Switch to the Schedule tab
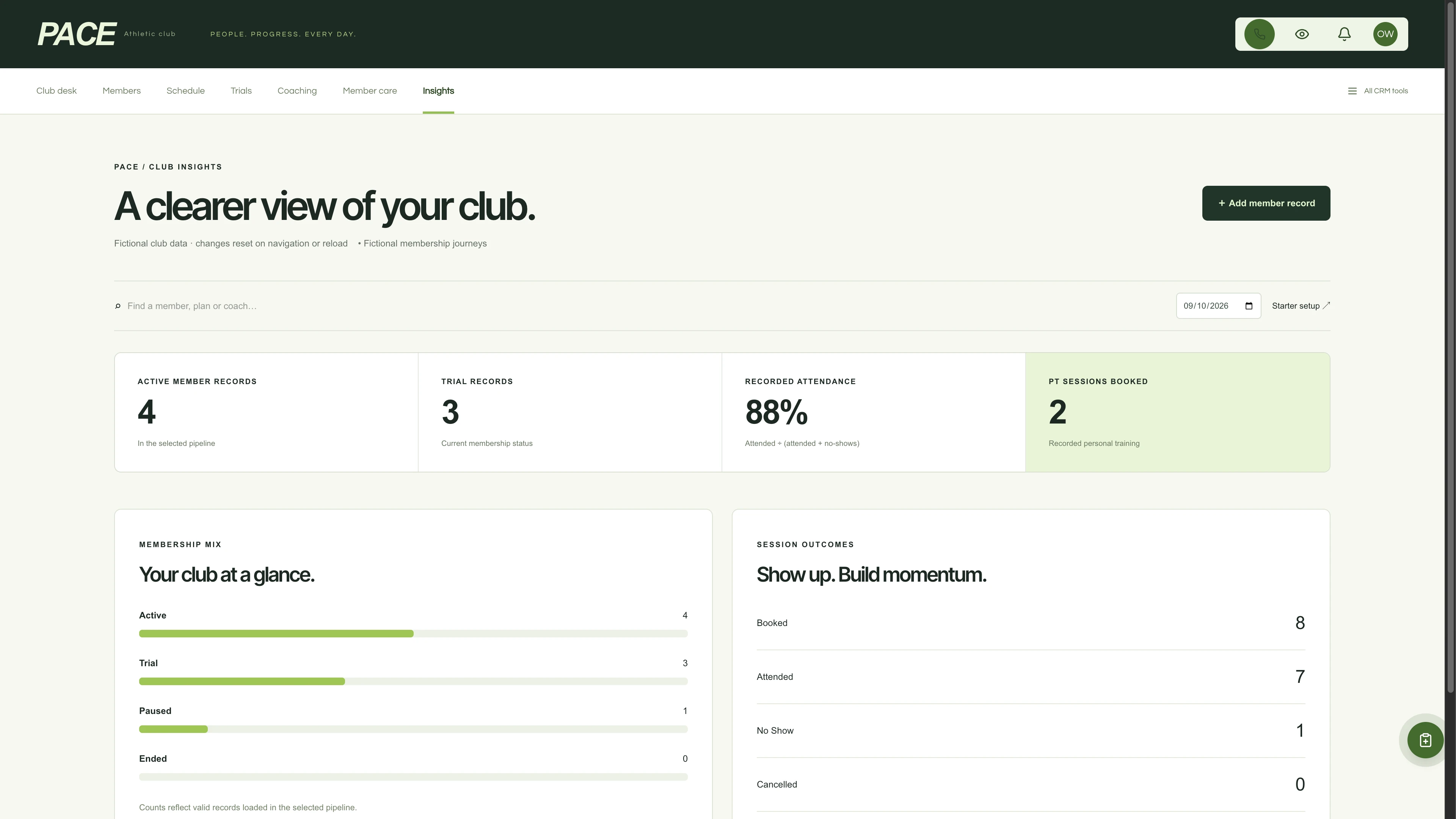 (185, 91)
